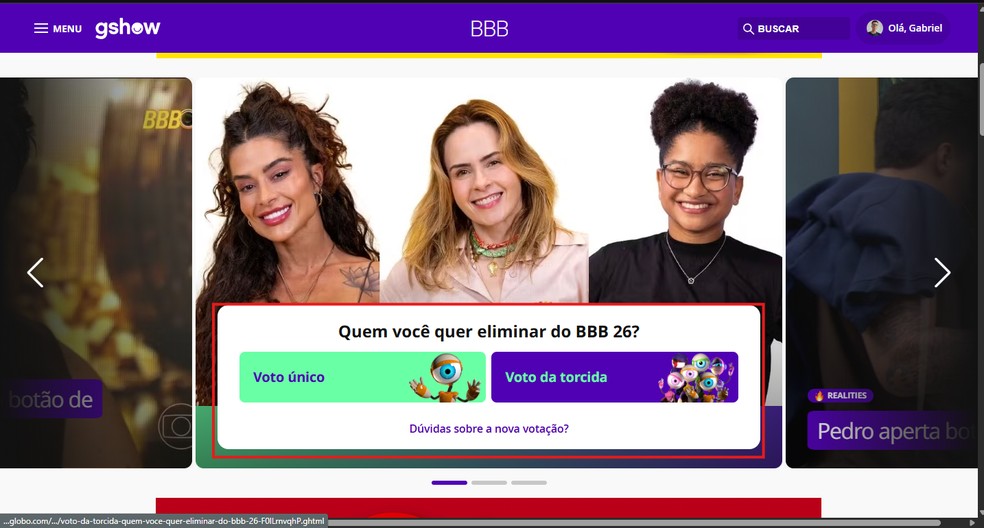Click the BBB robot mascot on Voto único
984x528 pixels.
[446, 377]
